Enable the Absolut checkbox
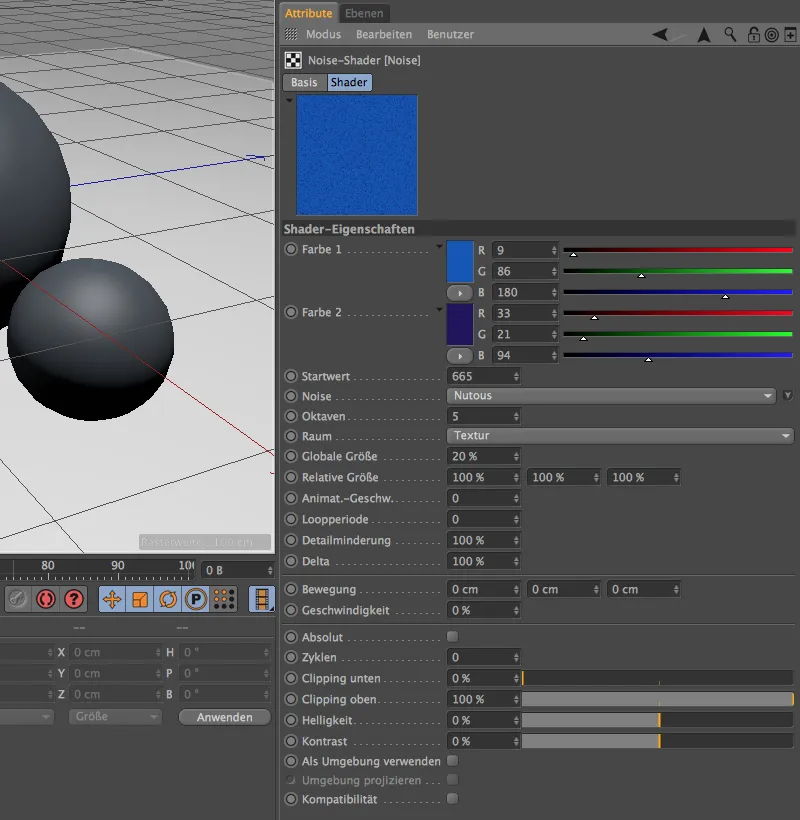Viewport: 800px width, 820px height. [452, 636]
